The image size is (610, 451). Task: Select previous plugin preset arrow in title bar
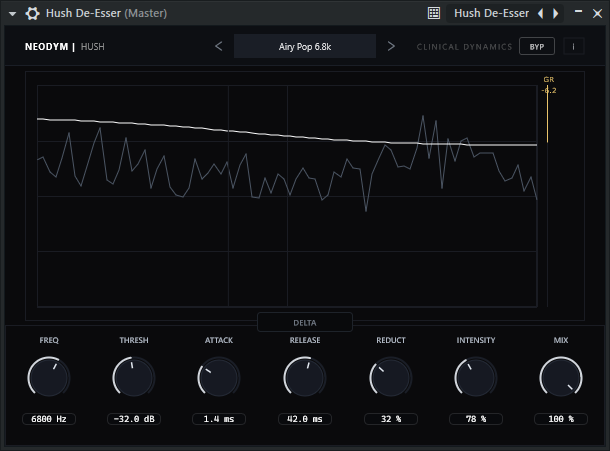(x=540, y=13)
